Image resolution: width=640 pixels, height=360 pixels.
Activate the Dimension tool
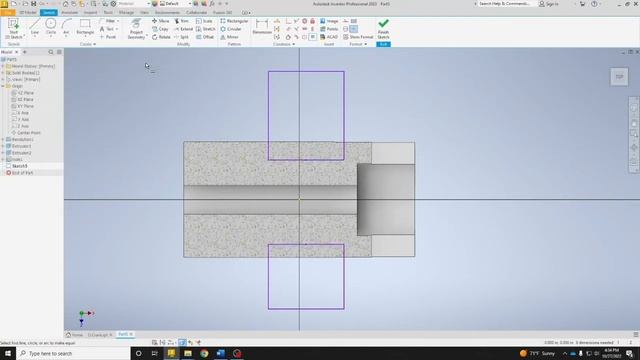262,27
